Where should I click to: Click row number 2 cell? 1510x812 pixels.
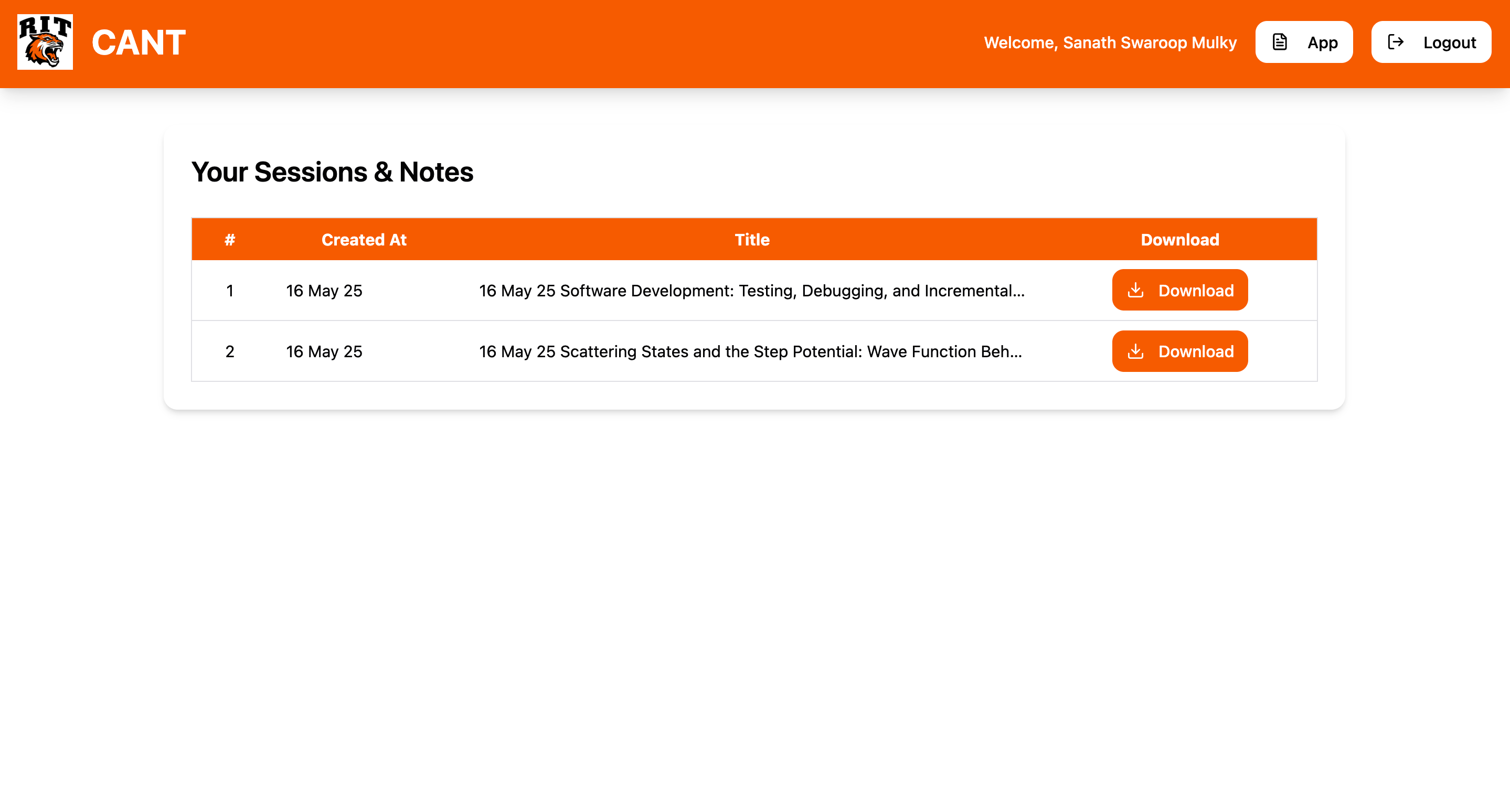[x=229, y=351]
